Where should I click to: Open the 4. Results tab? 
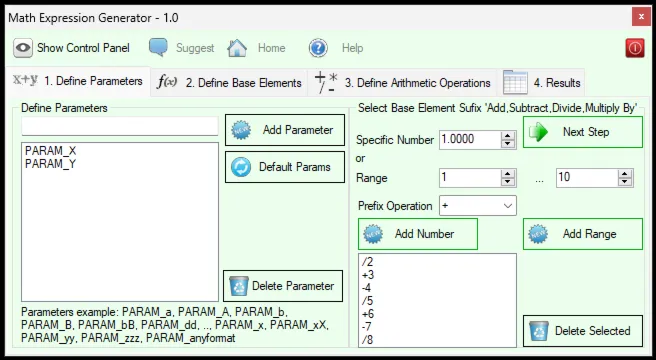(x=541, y=82)
